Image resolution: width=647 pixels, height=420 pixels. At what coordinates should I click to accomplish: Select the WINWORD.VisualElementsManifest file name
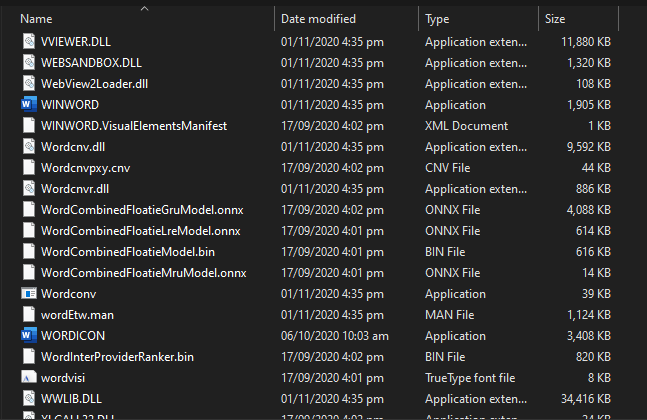pos(134,126)
